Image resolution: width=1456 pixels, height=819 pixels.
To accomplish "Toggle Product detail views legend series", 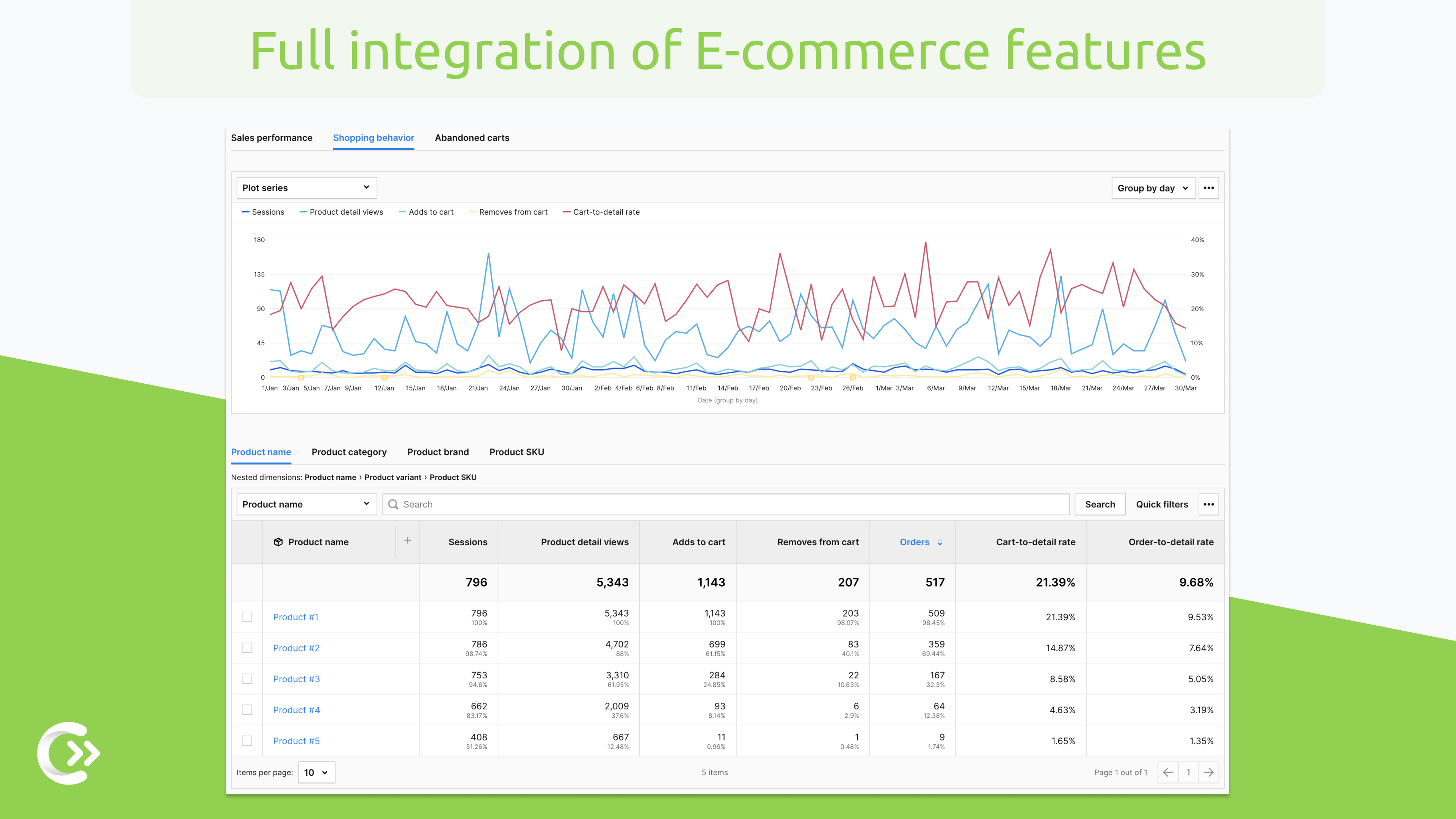I will (341, 212).
